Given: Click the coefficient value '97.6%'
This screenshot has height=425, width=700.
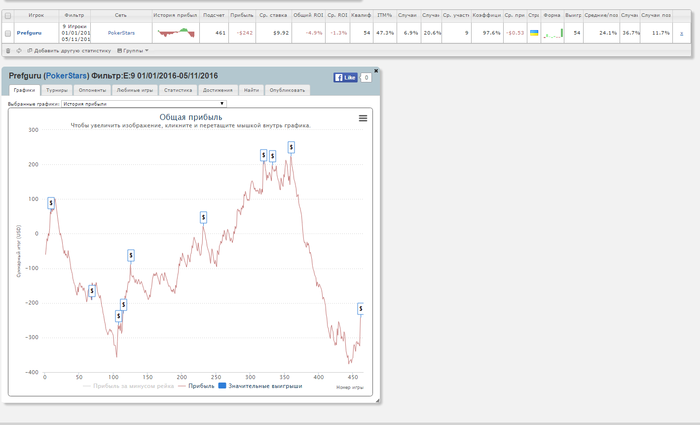Looking at the screenshot, I should click(492, 33).
